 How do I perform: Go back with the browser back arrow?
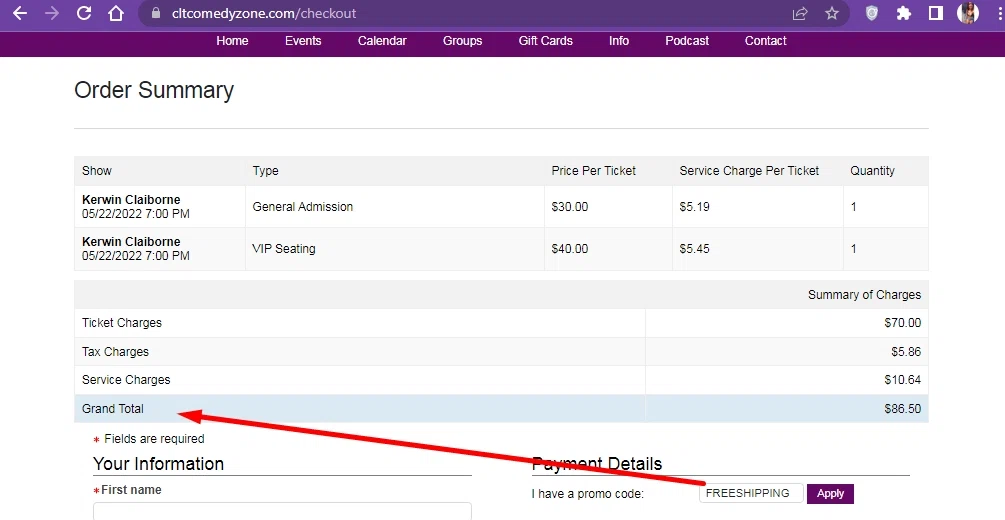click(20, 13)
